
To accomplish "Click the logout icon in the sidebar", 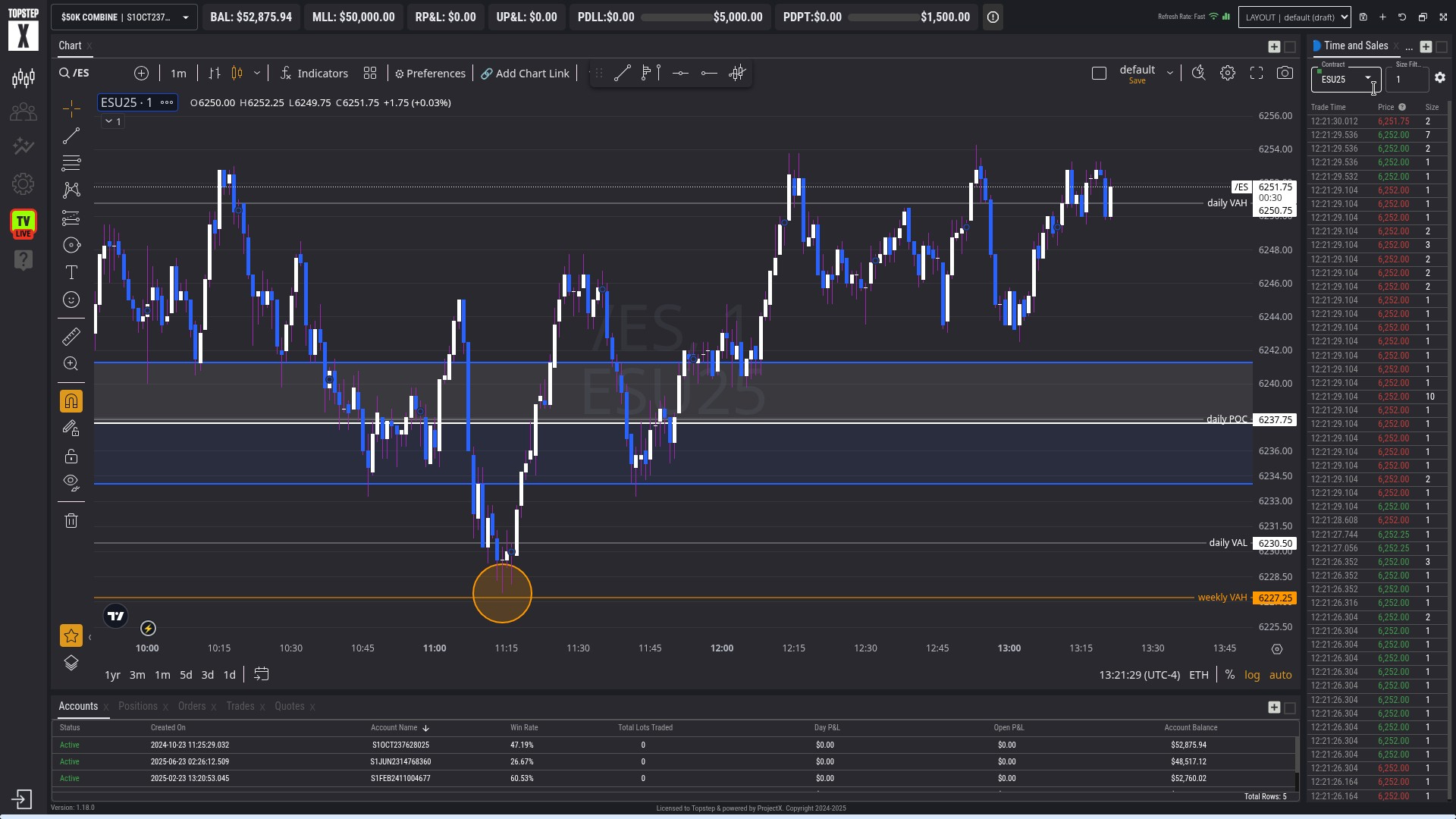I will (x=22, y=799).
